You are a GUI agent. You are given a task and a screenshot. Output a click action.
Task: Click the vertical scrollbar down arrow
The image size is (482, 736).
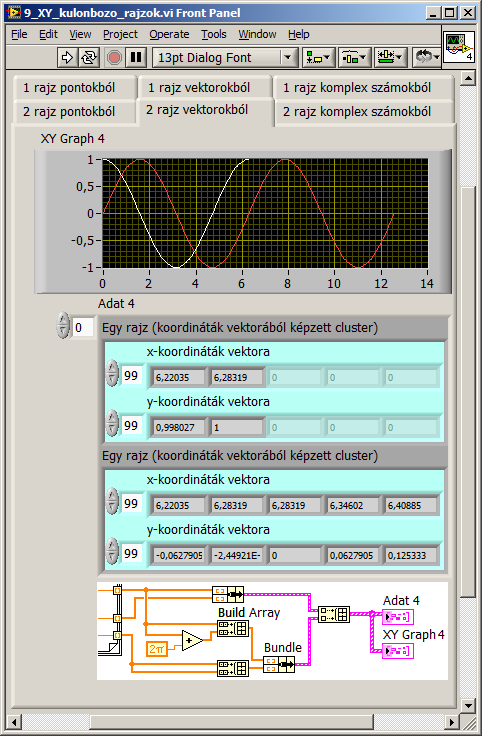pyautogui.click(x=467, y=705)
